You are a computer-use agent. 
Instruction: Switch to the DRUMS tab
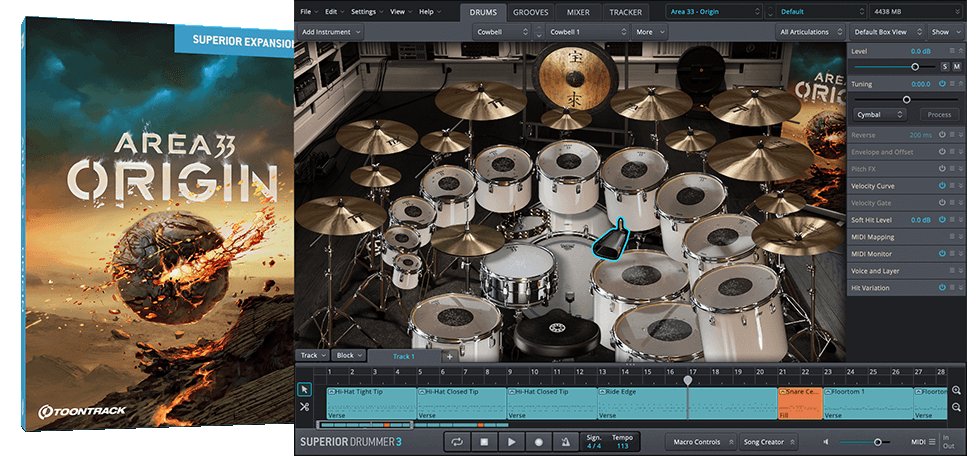click(x=483, y=12)
